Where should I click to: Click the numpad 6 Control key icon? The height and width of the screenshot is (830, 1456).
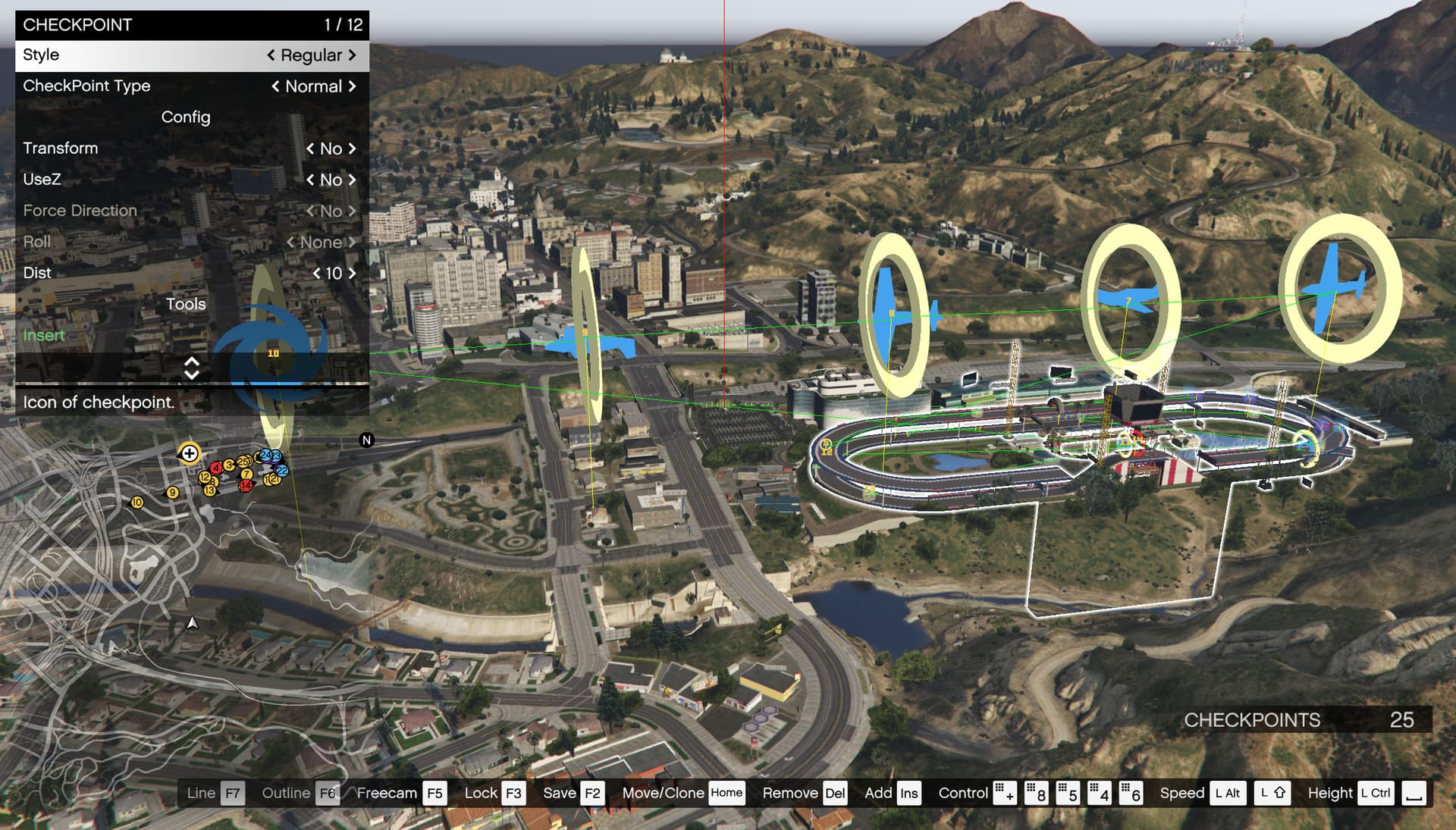[x=1131, y=793]
